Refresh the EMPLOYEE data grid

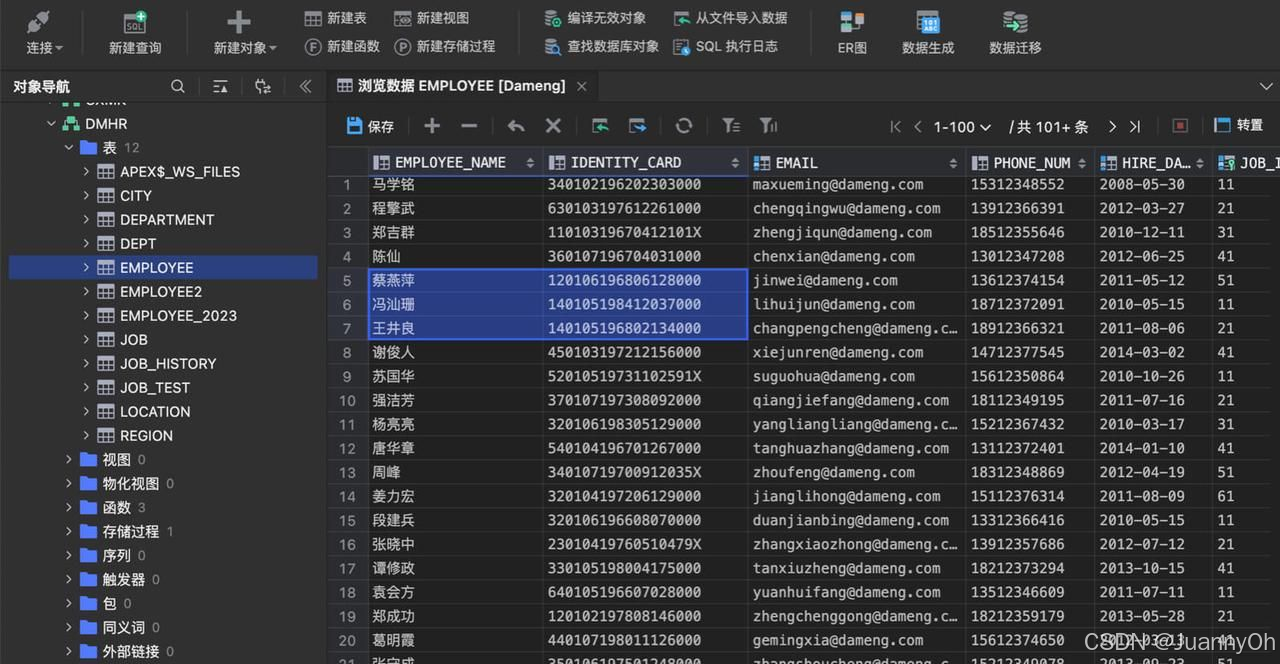[683, 125]
